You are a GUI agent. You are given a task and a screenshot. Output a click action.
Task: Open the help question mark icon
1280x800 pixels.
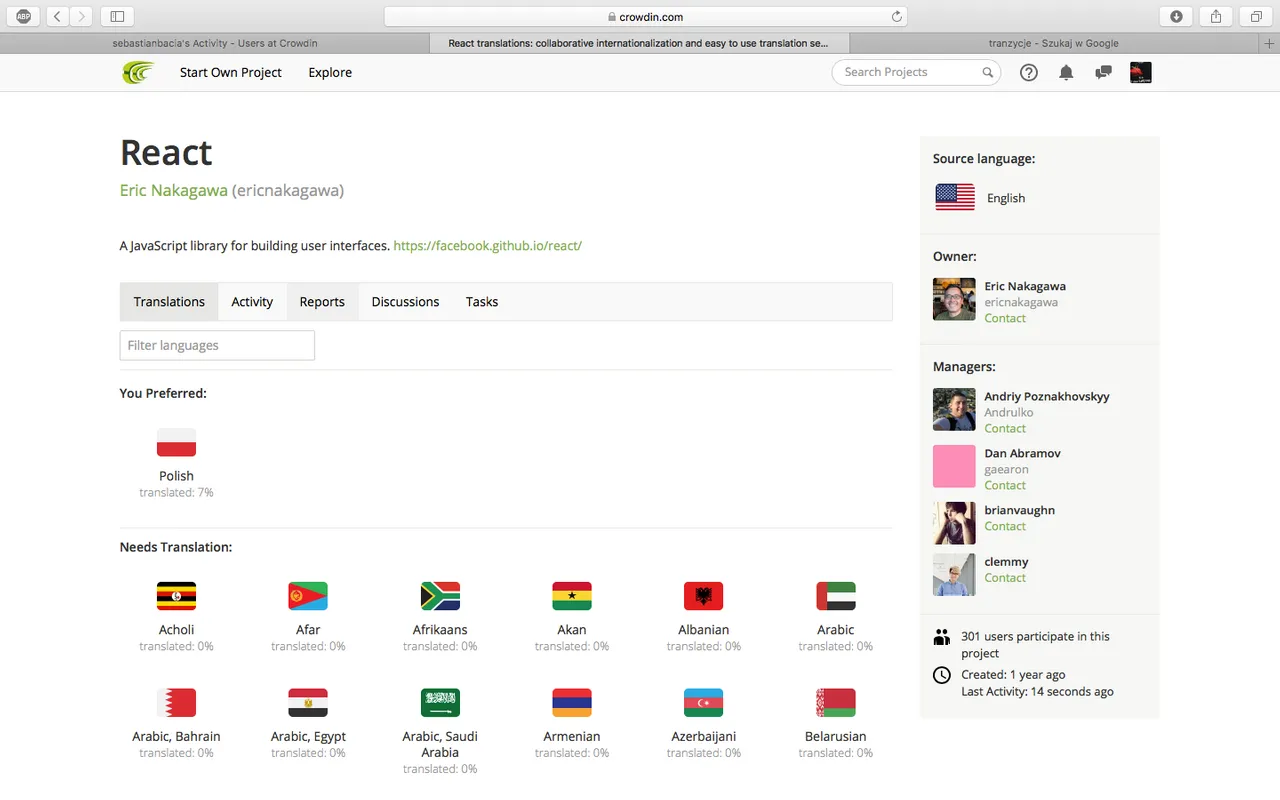coord(1029,72)
